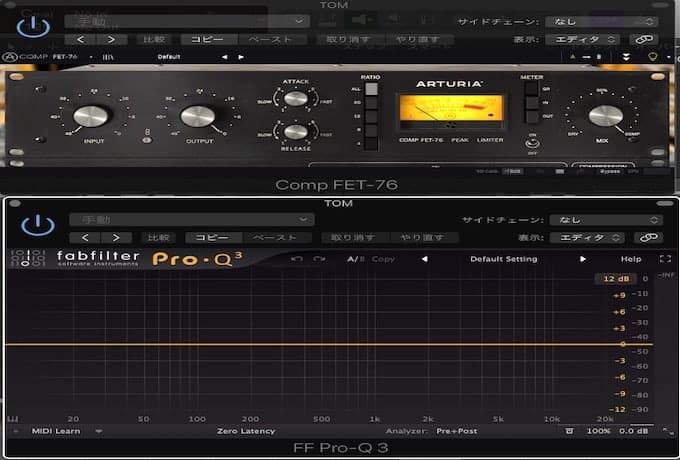Click MIDI Learn button
This screenshot has width=680, height=460.
[56, 431]
